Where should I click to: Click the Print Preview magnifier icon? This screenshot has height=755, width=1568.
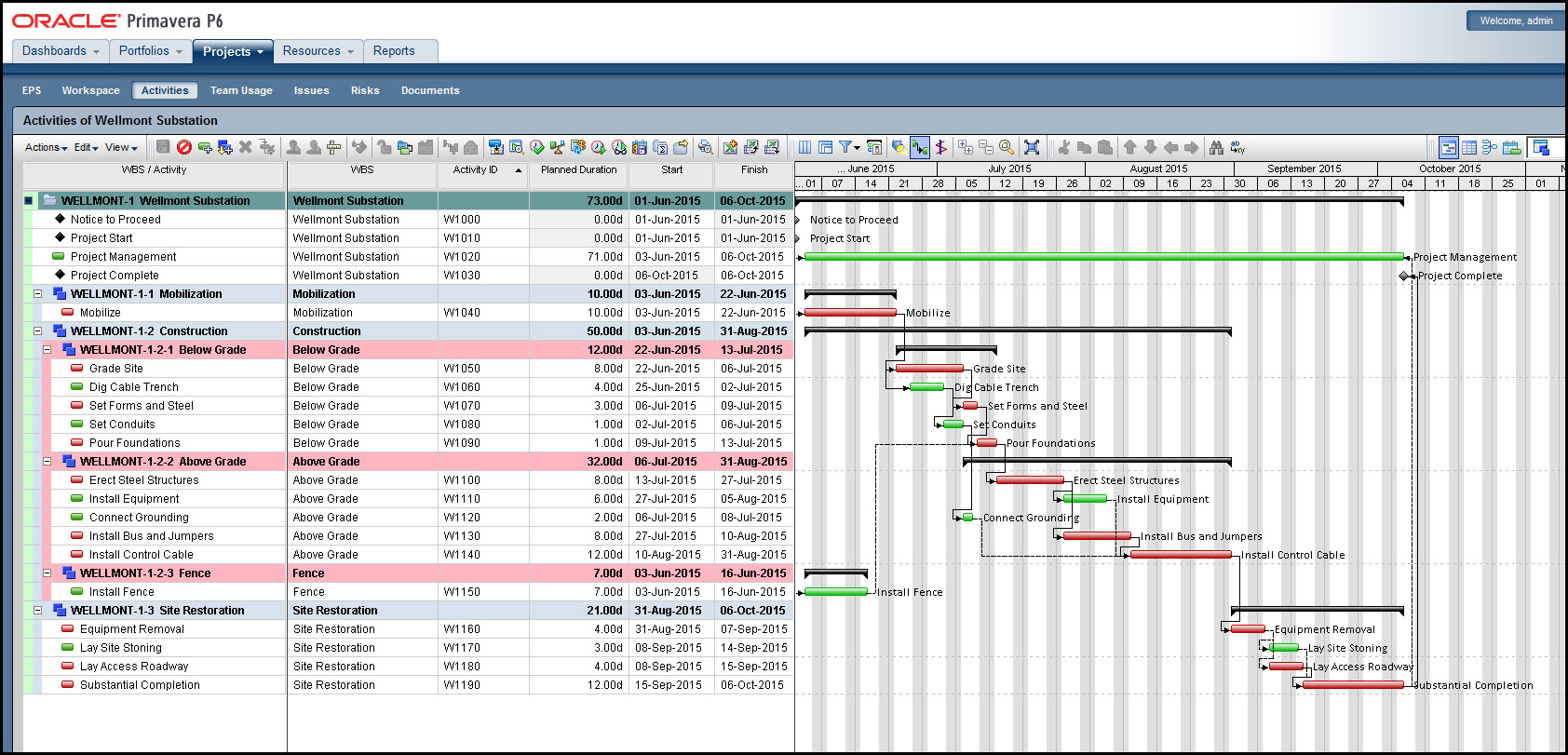coord(705,147)
